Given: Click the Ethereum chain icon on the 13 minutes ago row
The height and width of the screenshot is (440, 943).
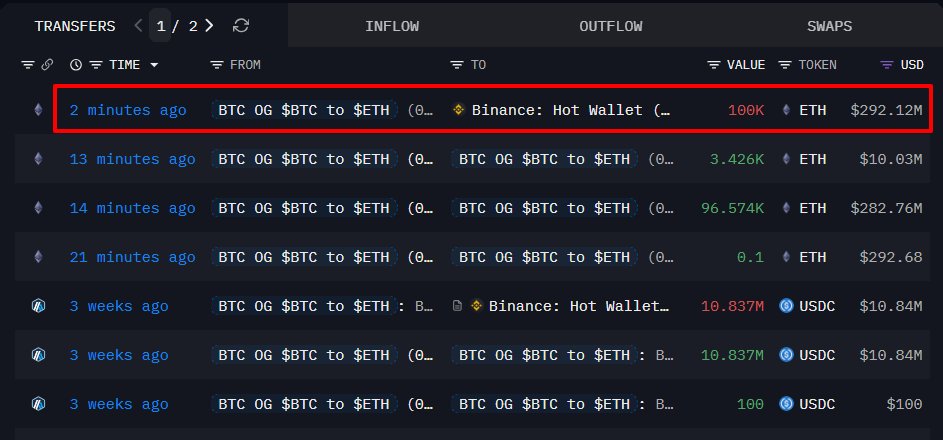Looking at the screenshot, I should click(x=38, y=159).
